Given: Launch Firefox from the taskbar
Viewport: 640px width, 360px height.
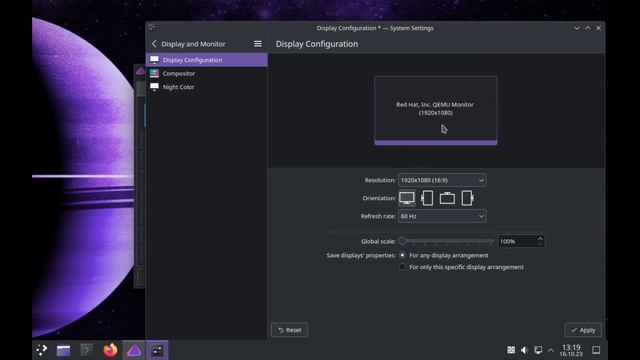Looking at the screenshot, I should (x=110, y=350).
